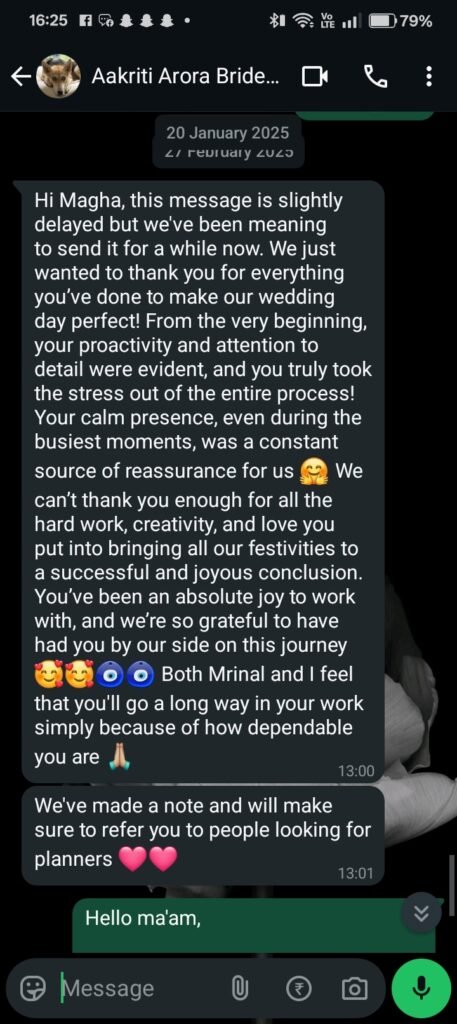Start a video call

pos(315,78)
